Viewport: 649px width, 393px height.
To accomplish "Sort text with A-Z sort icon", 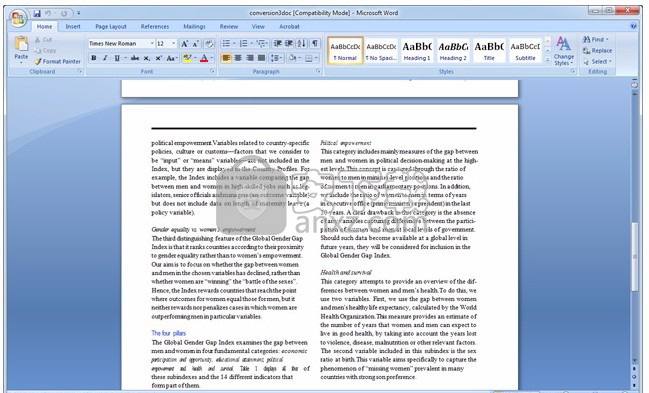I will click(x=302, y=43).
